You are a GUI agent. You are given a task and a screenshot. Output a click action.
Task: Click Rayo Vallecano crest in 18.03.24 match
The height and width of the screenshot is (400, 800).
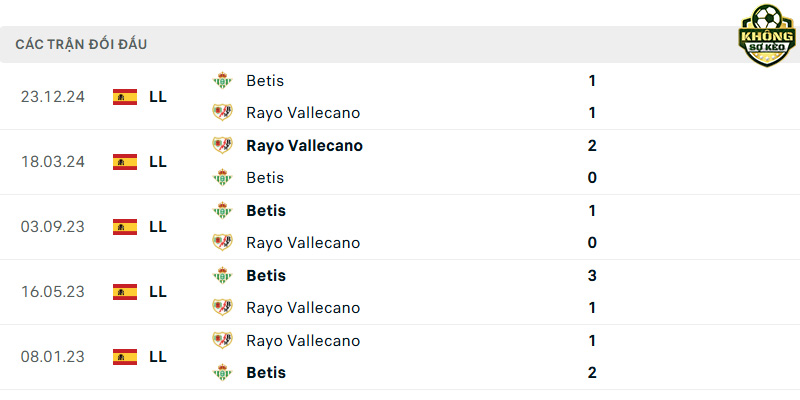[222, 145]
